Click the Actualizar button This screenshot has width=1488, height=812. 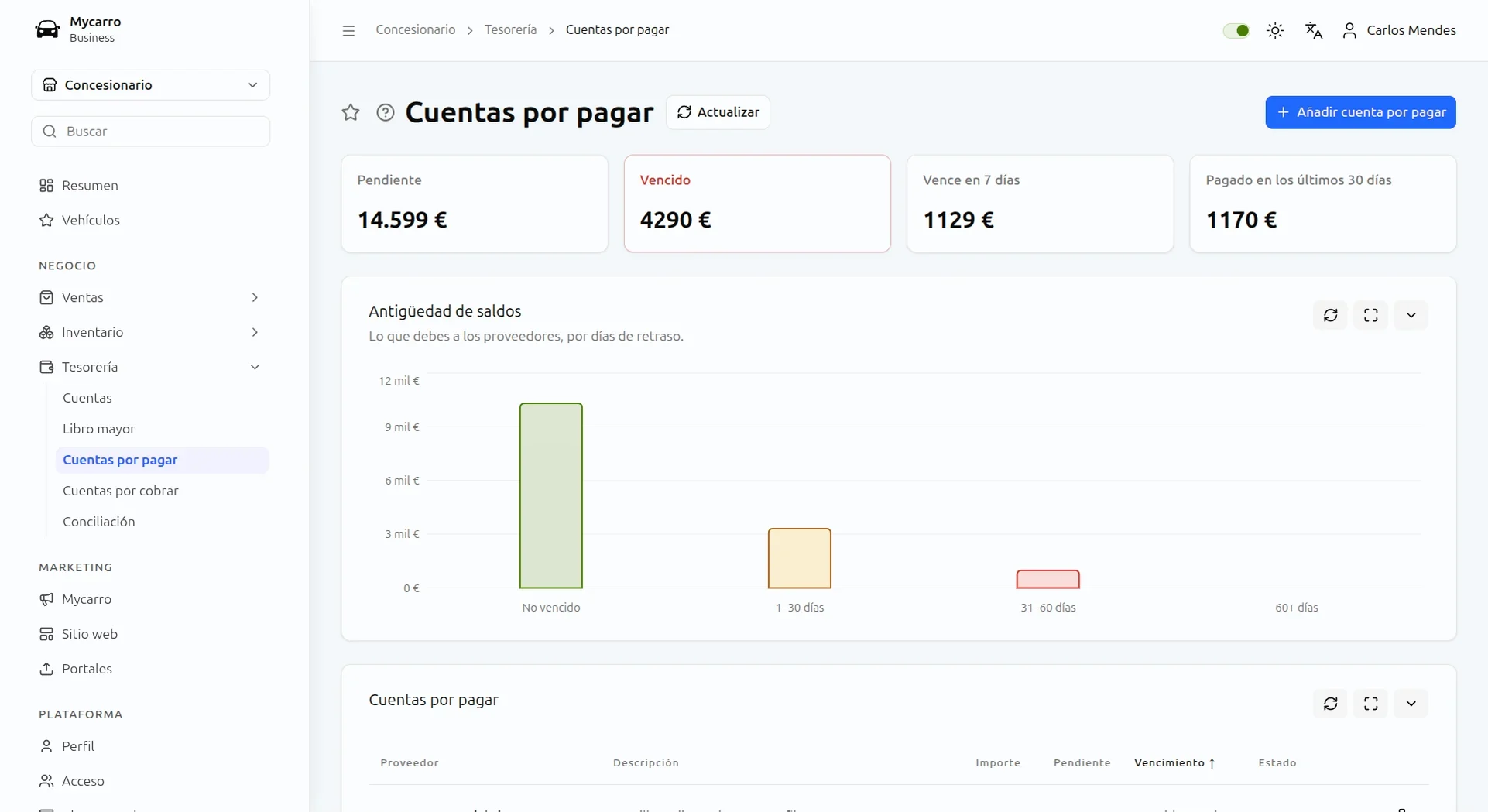coord(718,112)
